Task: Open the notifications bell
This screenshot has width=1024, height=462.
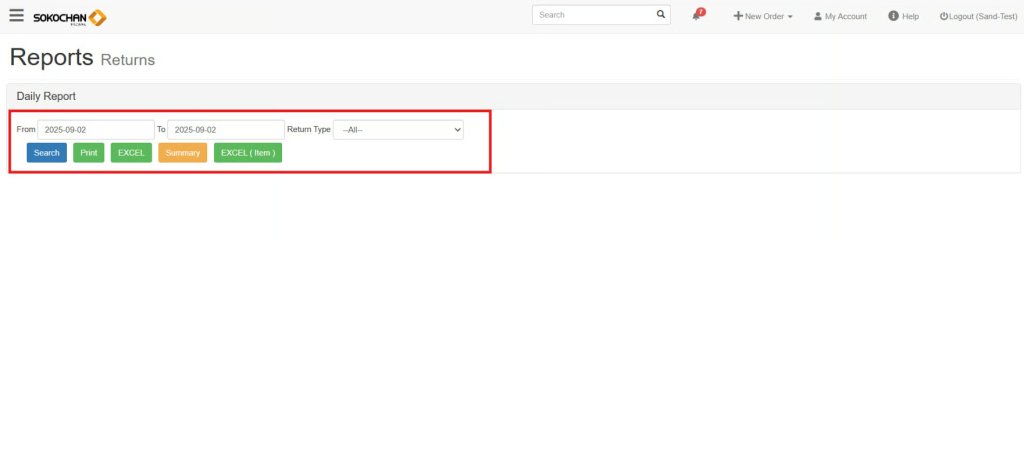Action: pos(696,16)
